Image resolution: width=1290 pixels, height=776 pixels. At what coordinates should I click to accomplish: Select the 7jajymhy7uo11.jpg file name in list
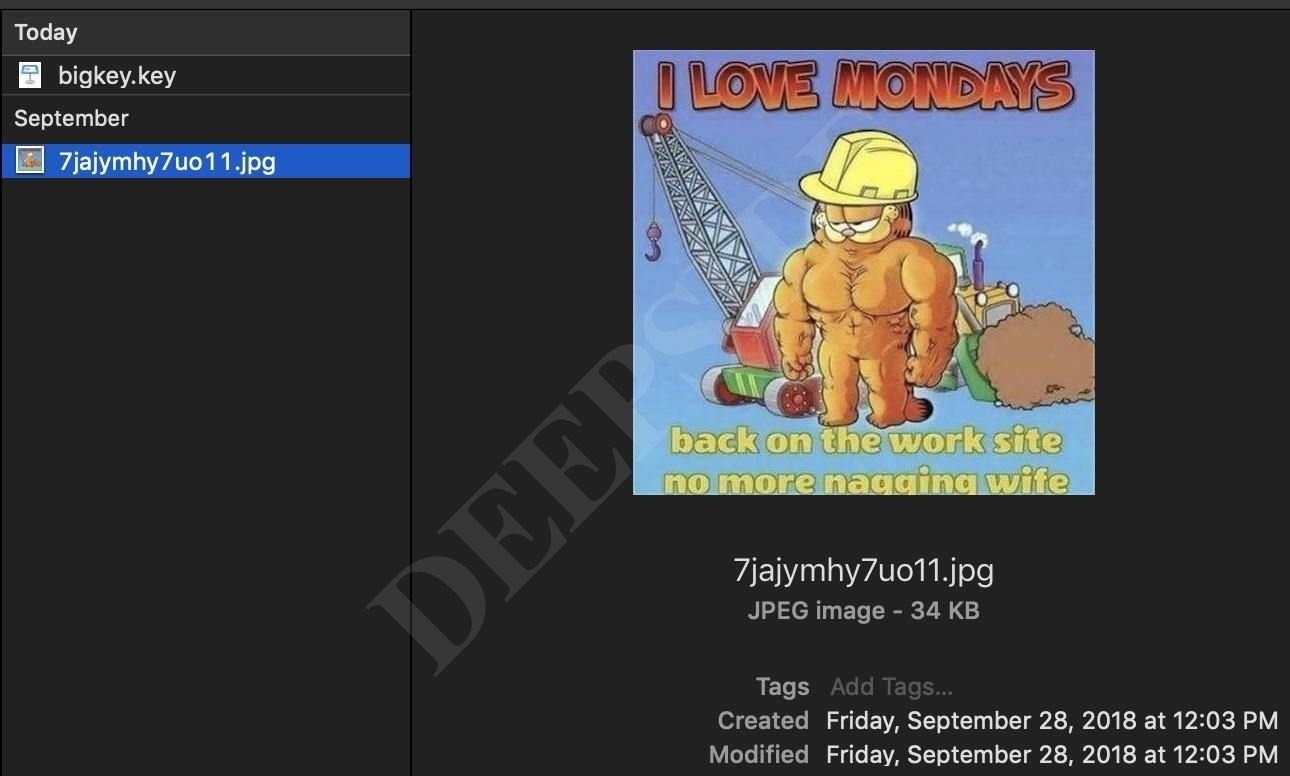click(166, 160)
